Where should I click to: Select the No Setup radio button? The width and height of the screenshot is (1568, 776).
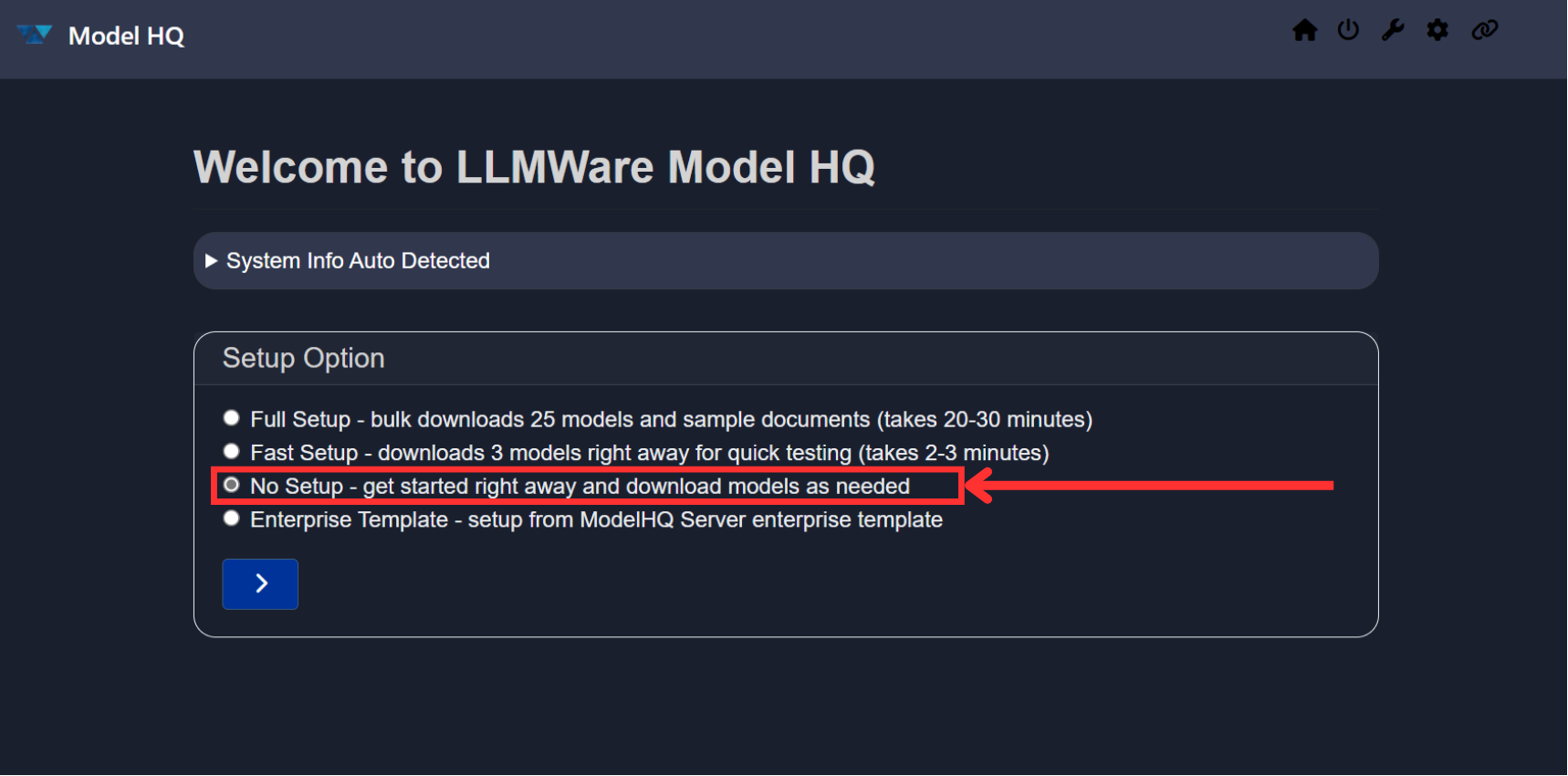(232, 486)
